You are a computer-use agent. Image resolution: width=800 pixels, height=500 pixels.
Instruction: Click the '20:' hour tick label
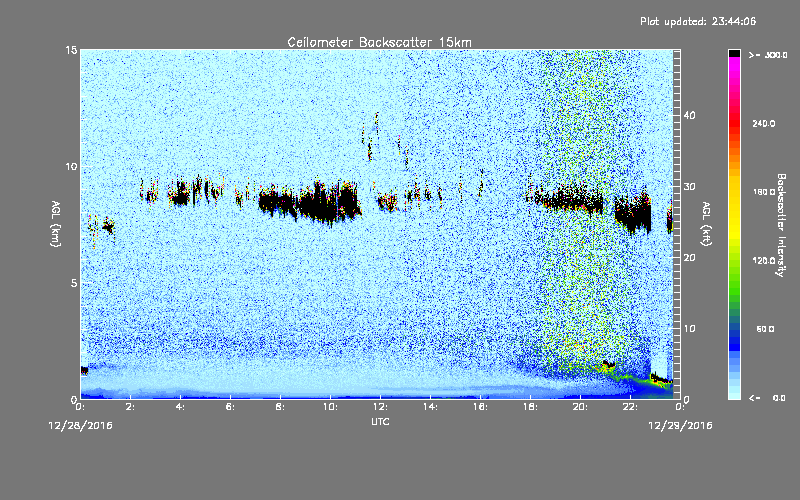point(580,407)
